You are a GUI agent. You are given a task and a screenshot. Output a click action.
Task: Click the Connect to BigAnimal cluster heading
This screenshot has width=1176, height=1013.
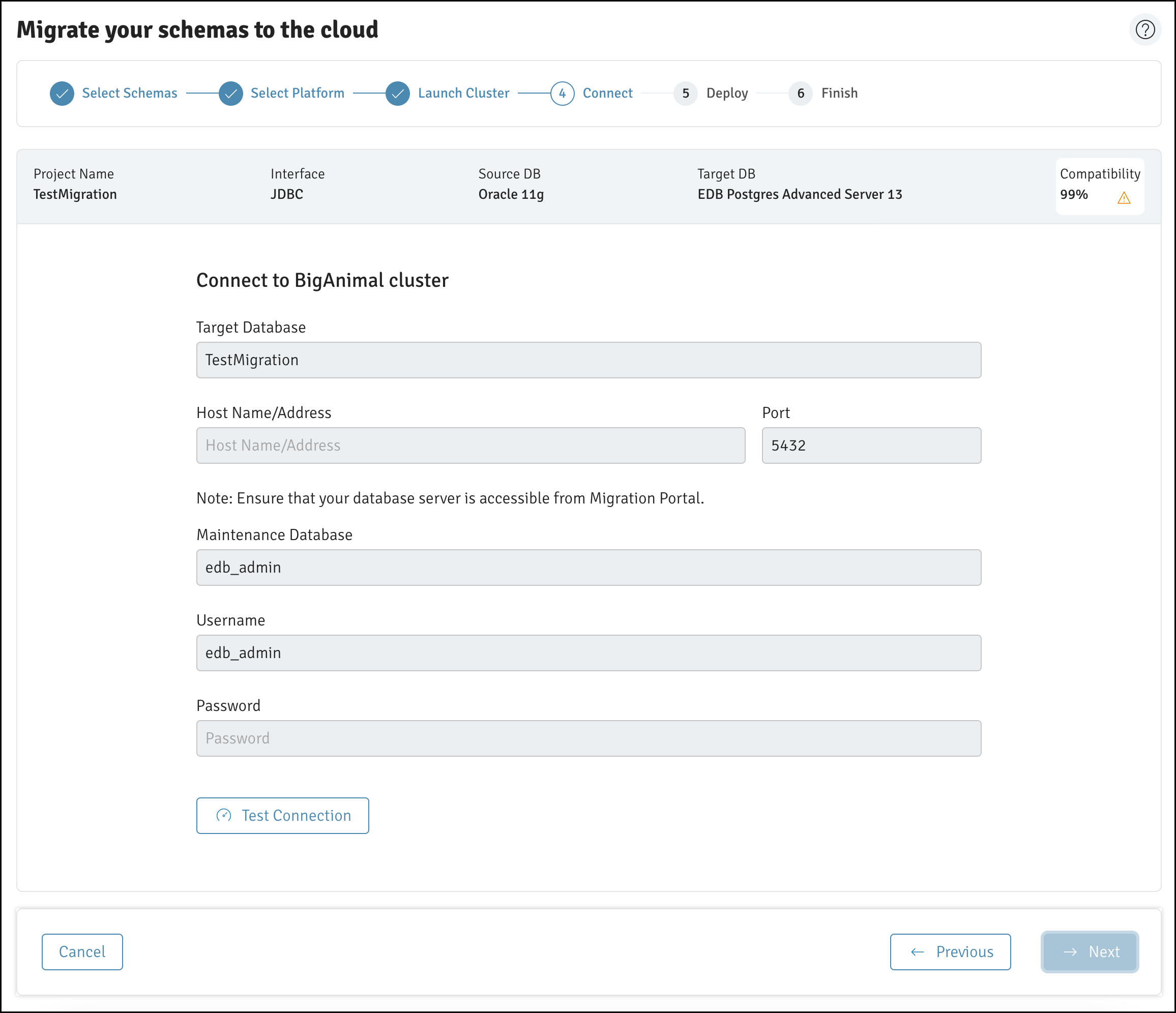(x=322, y=280)
